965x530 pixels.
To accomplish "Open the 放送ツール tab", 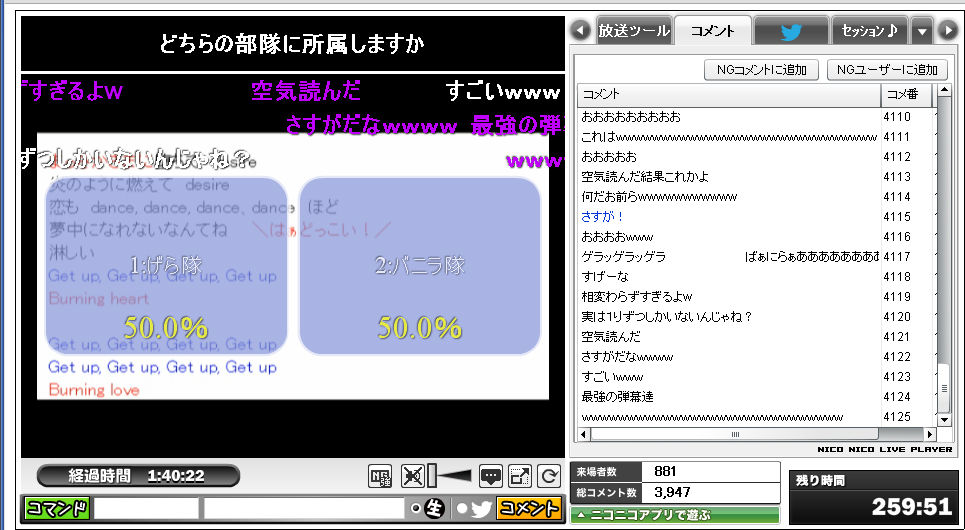I will [x=633, y=30].
